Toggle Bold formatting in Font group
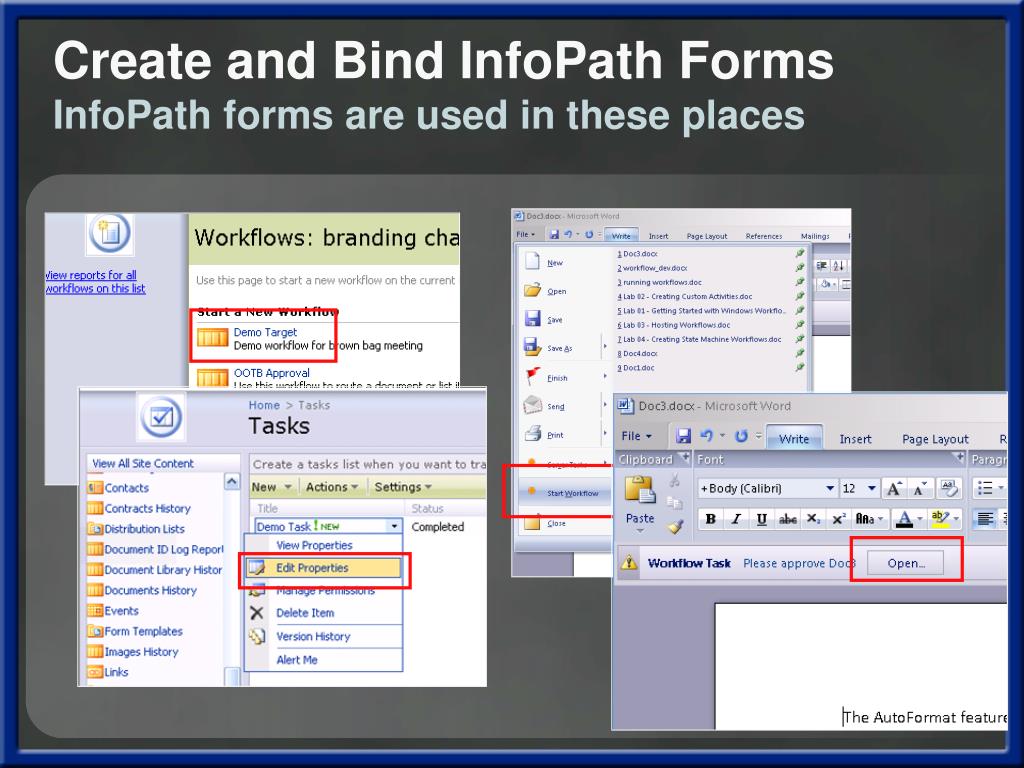The image size is (1024, 768). point(710,519)
